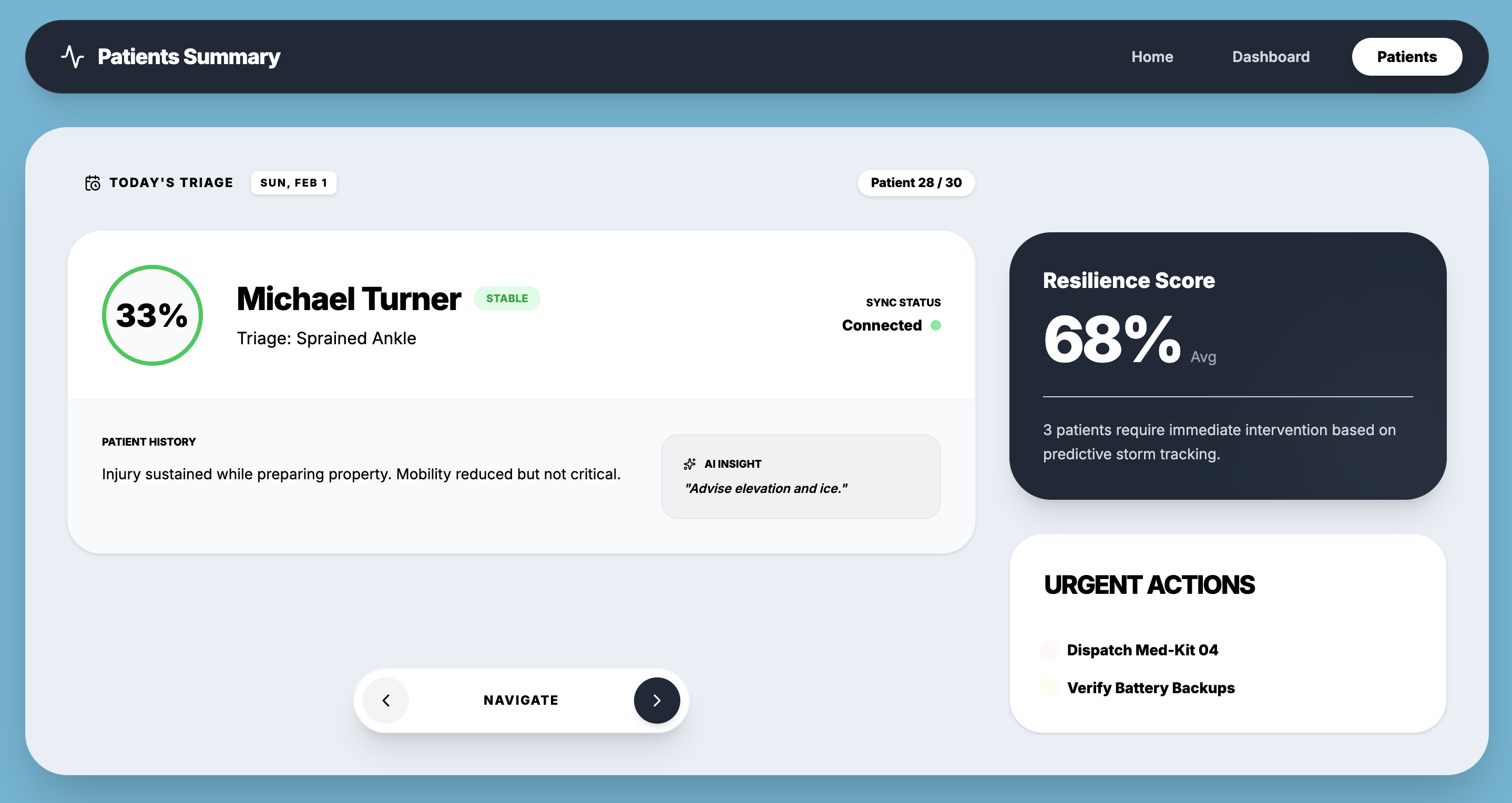Screen dimensions: 1512x803
Task: Advance to next patient with right chevron
Action: (x=657, y=701)
